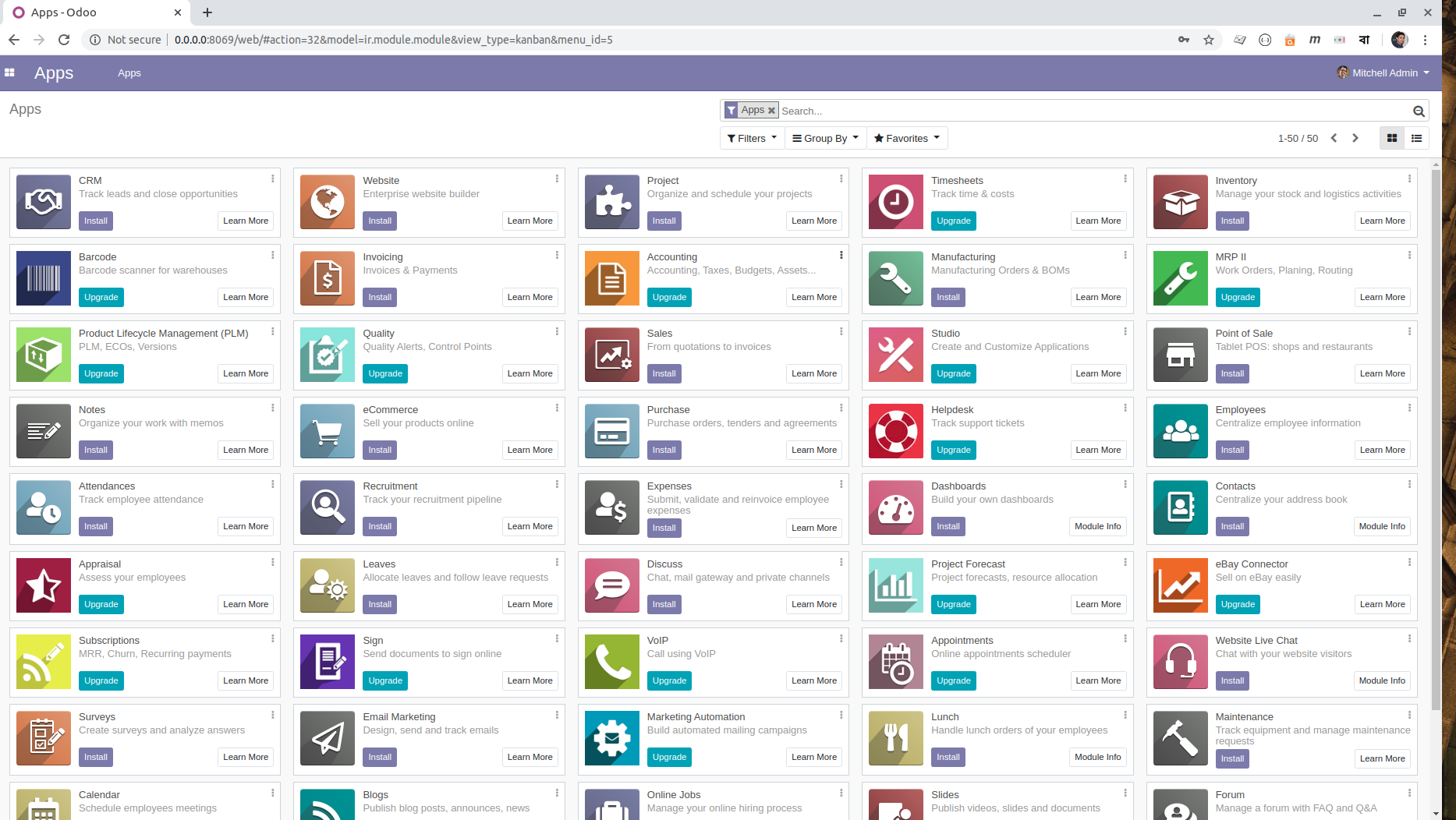Click Learn More for Purchase
This screenshot has height=820, width=1456.
[814, 450]
